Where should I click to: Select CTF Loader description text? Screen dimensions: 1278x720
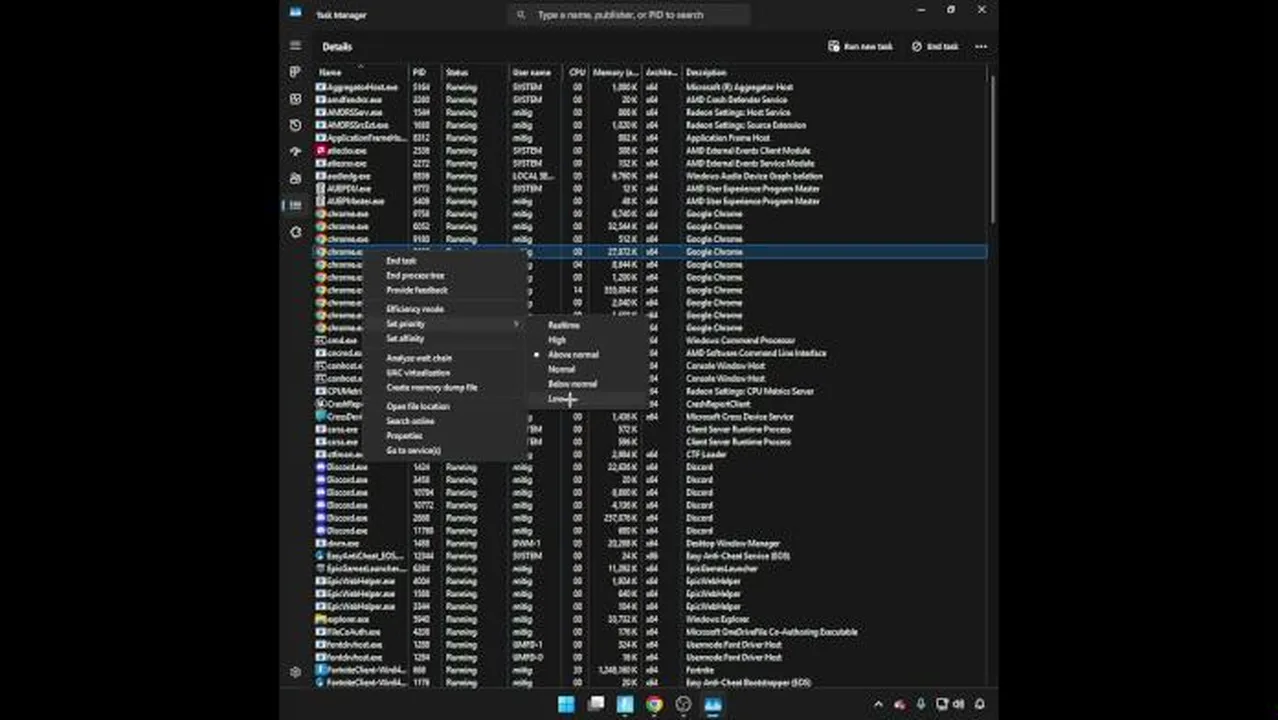pyautogui.click(x=706, y=454)
